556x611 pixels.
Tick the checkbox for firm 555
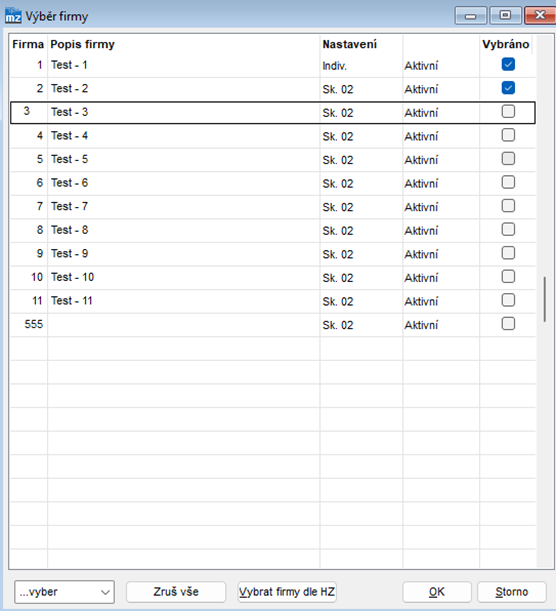[x=508, y=324]
